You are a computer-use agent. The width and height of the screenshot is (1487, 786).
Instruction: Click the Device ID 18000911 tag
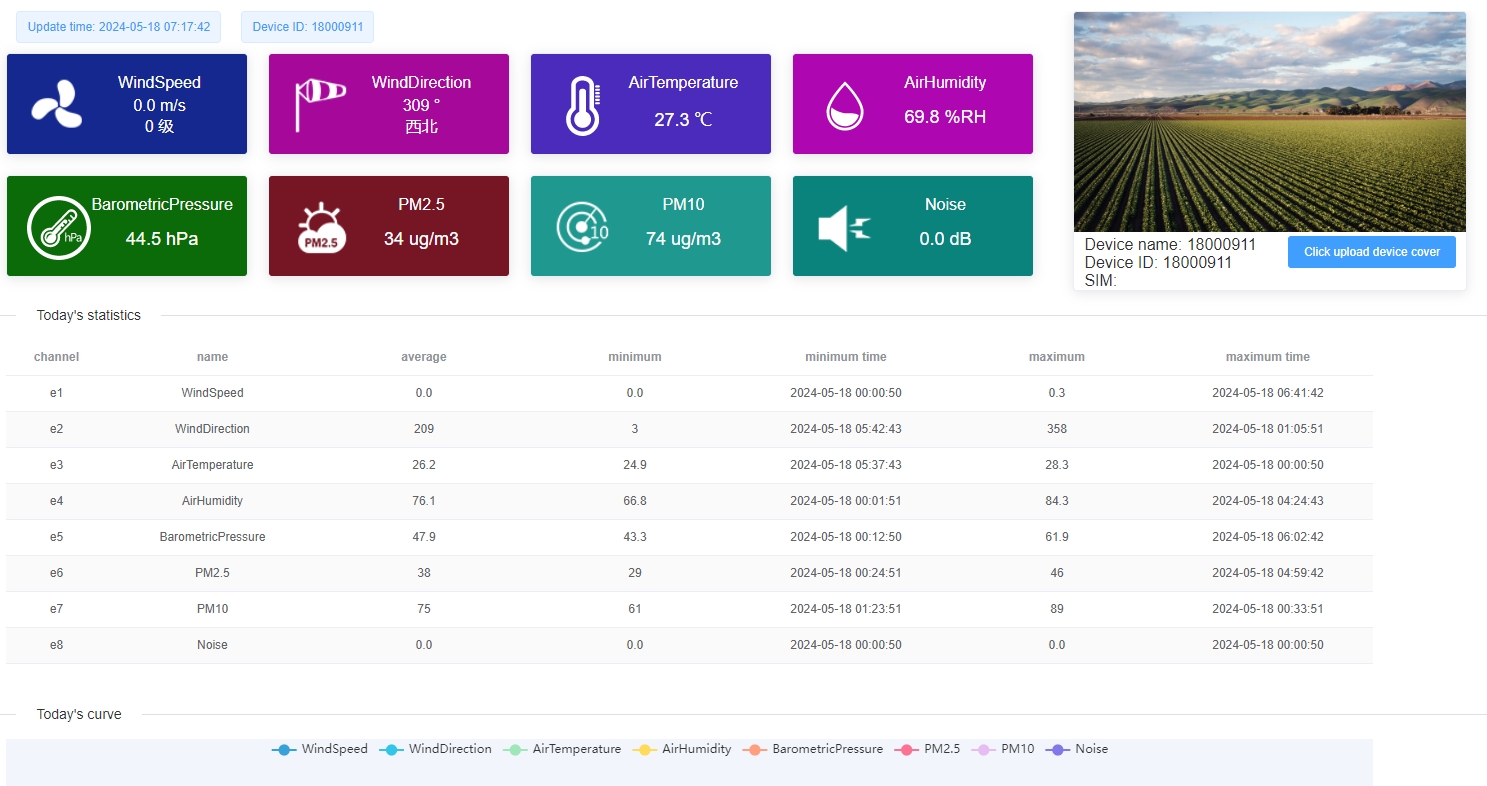(307, 27)
